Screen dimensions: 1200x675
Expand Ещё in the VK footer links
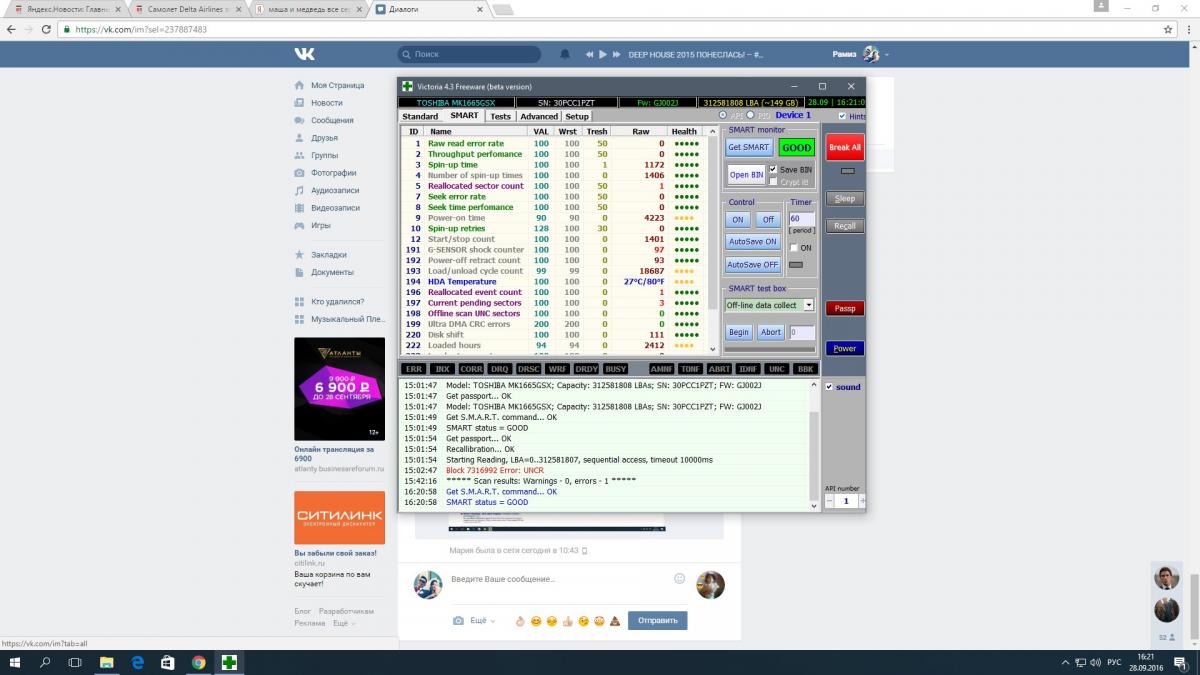344,623
